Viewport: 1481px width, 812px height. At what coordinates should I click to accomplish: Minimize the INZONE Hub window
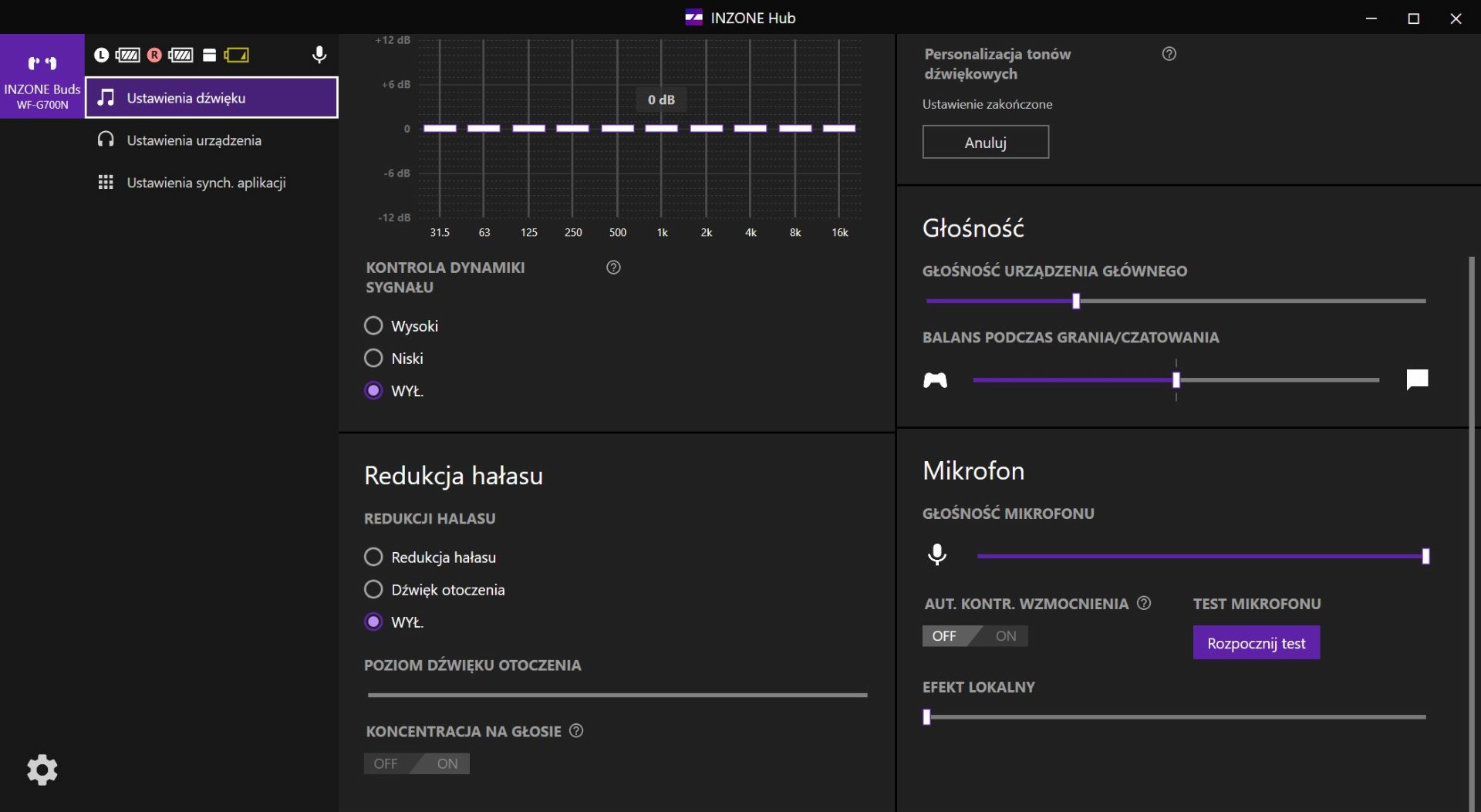(x=1371, y=17)
